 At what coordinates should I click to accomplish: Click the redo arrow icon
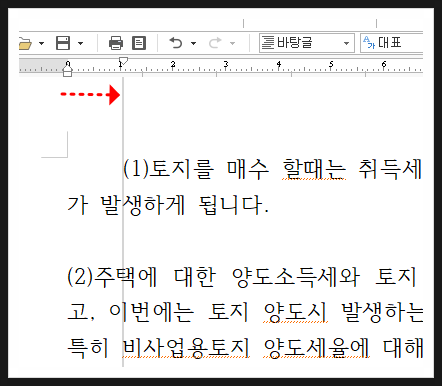215,43
